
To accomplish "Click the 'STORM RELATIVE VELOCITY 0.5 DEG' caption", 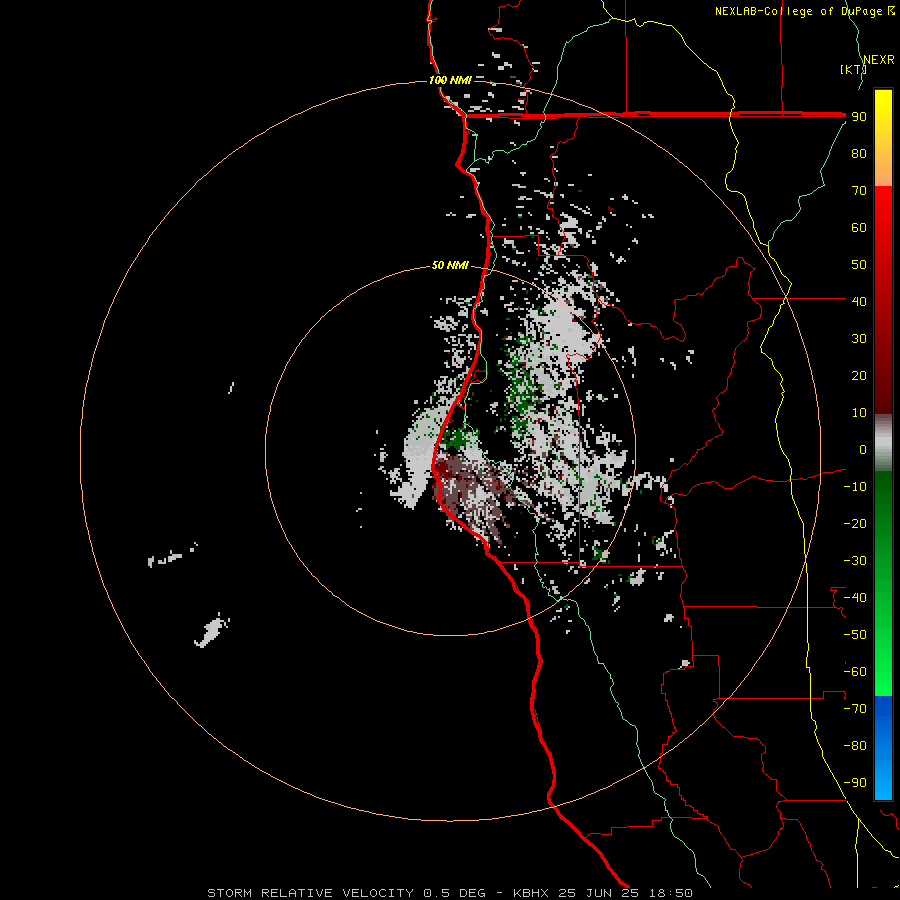I will [346, 893].
